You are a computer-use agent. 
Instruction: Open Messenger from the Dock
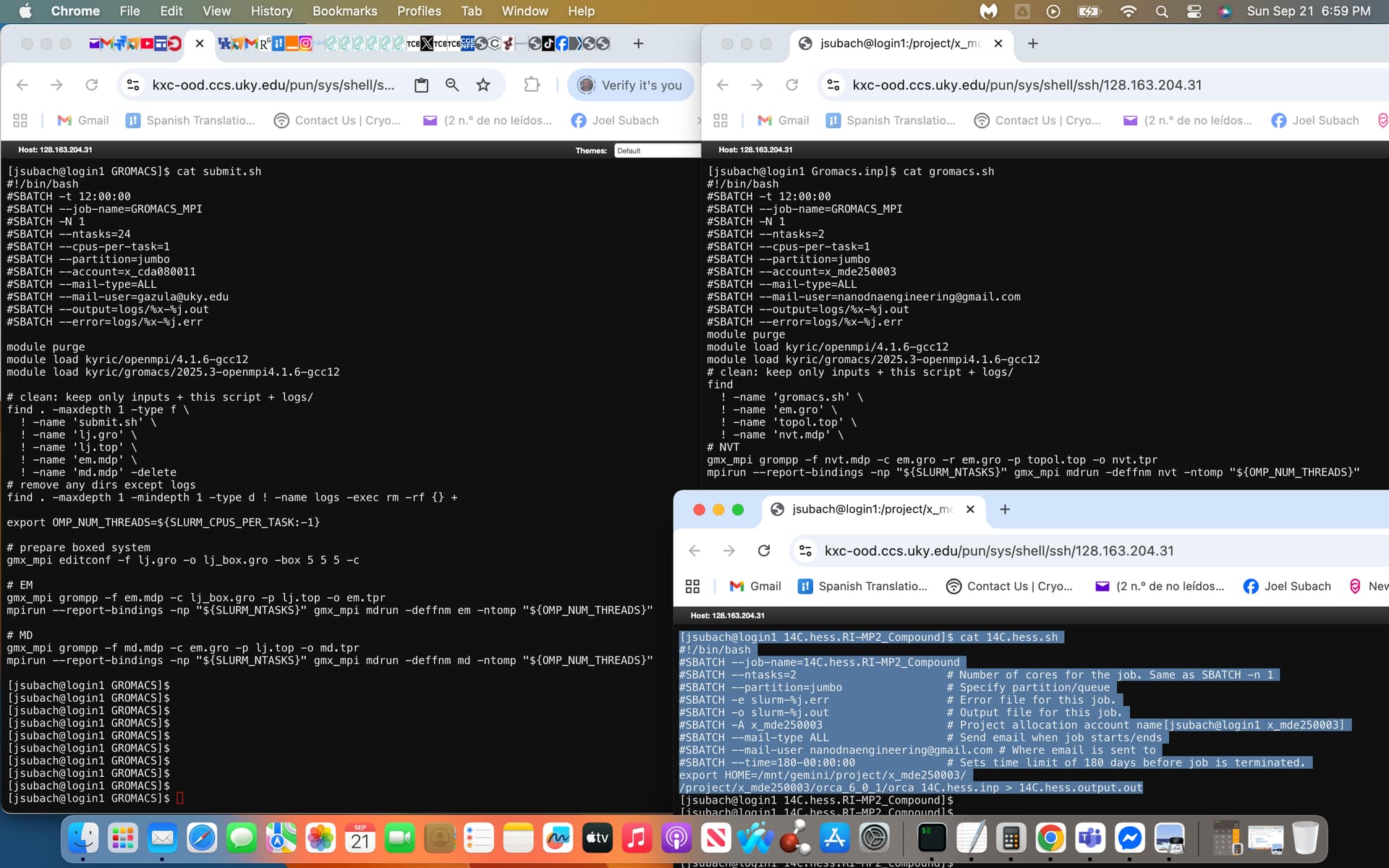[x=1131, y=838]
